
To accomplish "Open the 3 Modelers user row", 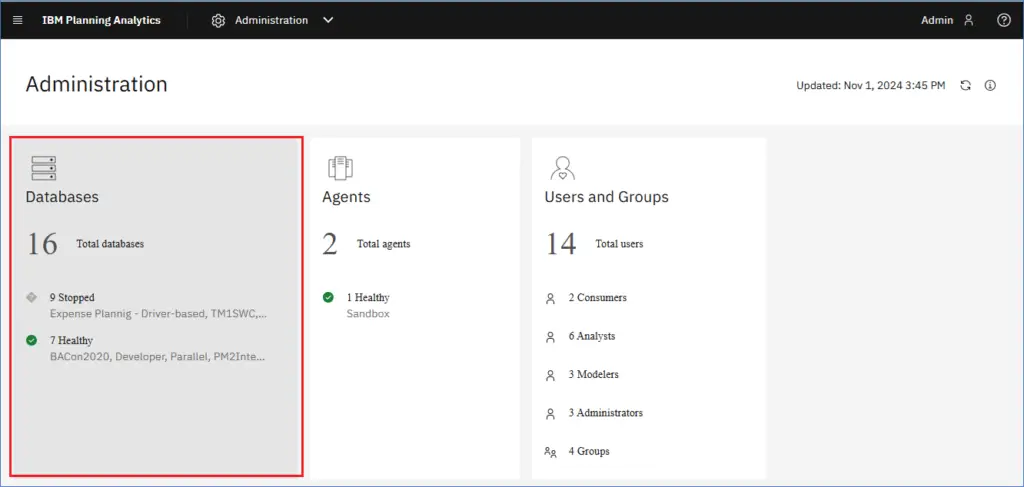I will coord(593,375).
